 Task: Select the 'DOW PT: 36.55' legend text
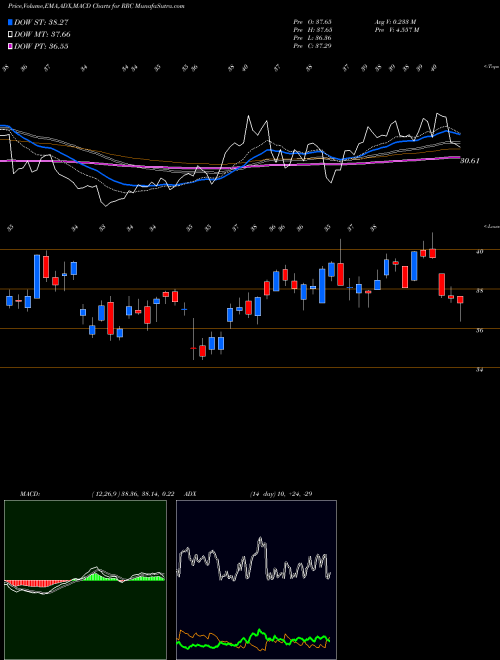point(41,46)
